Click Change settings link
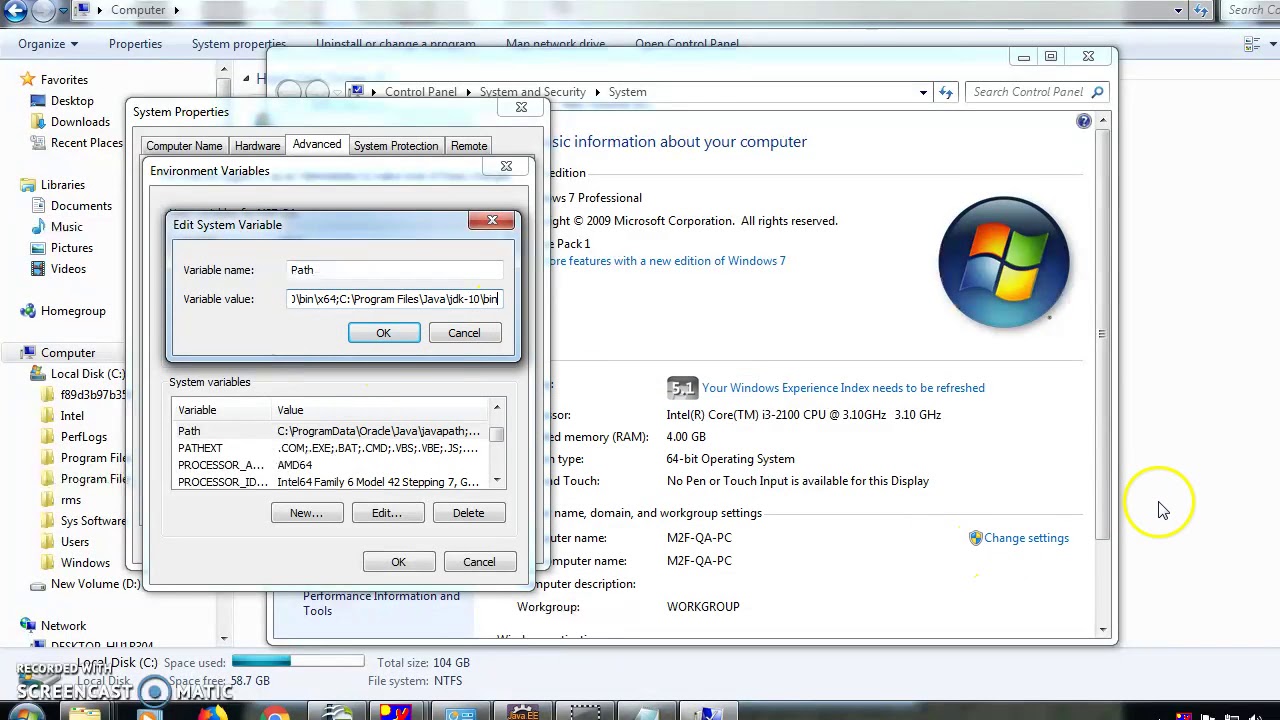The height and width of the screenshot is (720, 1280). pos(1026,538)
